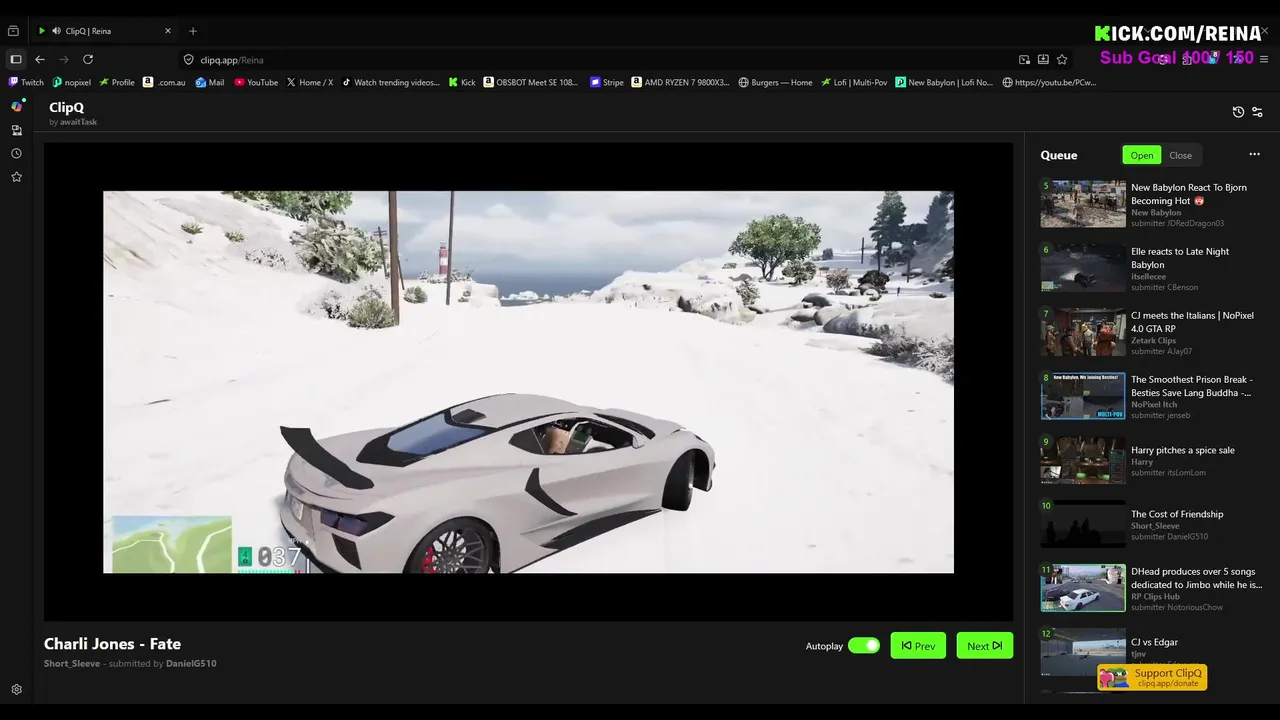Screen dimensions: 1280x720
Task: Select thumbnail of New Babylon React To Bjorn
Action: coord(1083,204)
